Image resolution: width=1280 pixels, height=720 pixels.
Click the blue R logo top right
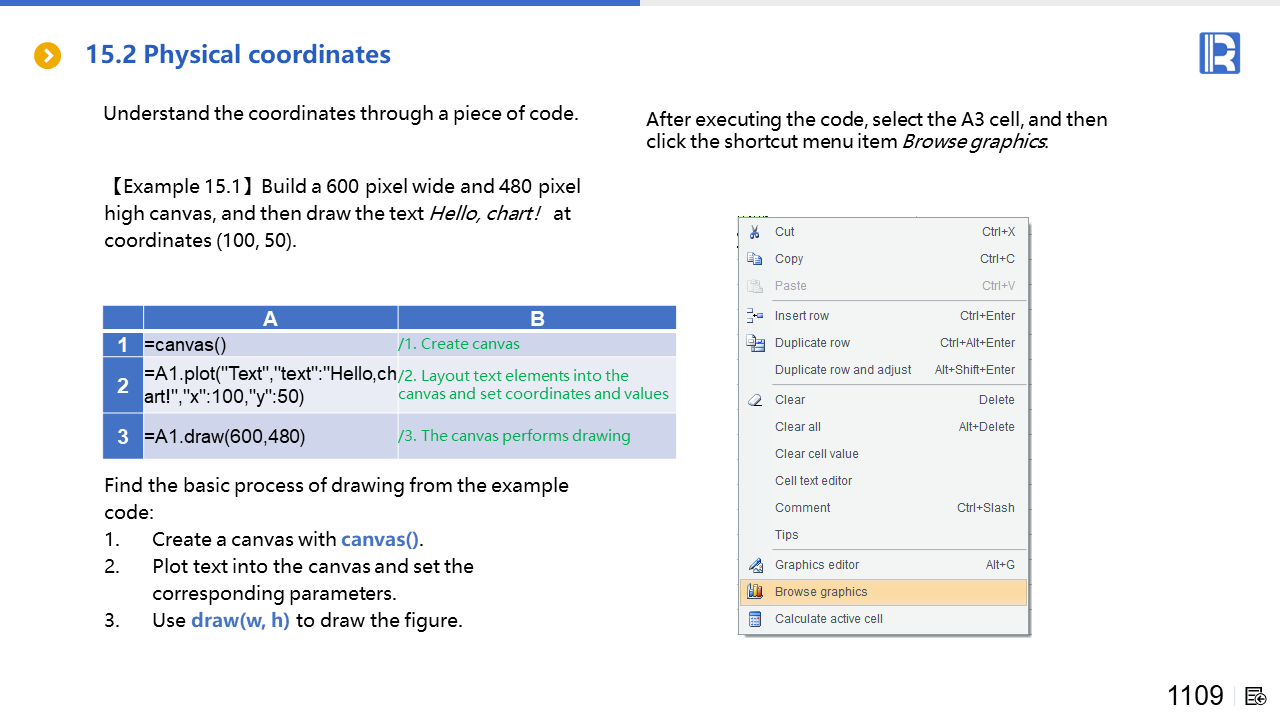click(1219, 53)
